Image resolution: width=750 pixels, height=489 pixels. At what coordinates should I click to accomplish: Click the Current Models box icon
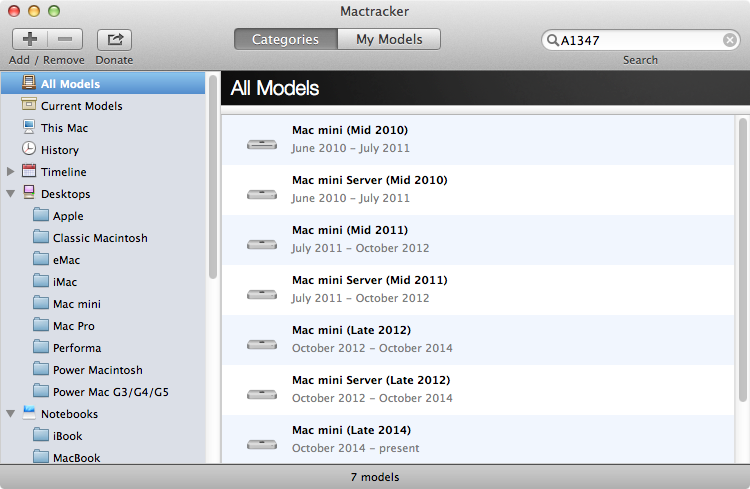[29, 105]
